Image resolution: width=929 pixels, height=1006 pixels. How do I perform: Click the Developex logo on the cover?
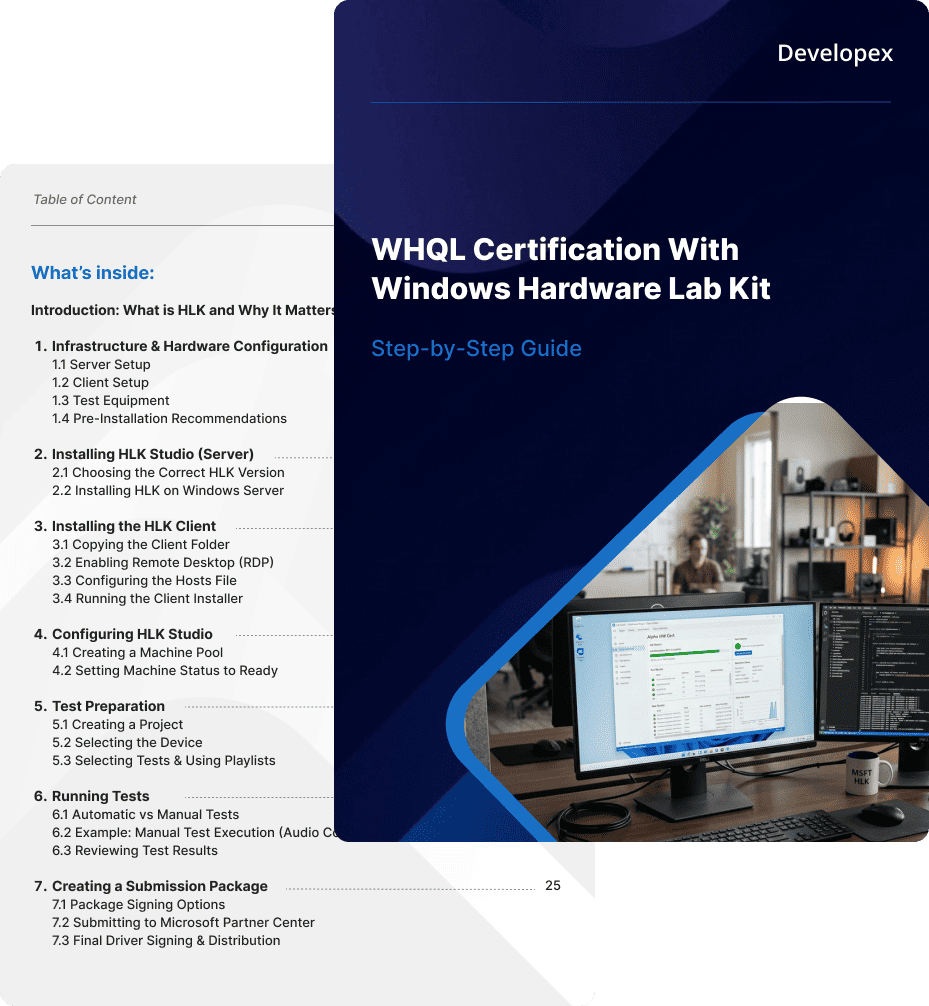click(835, 54)
